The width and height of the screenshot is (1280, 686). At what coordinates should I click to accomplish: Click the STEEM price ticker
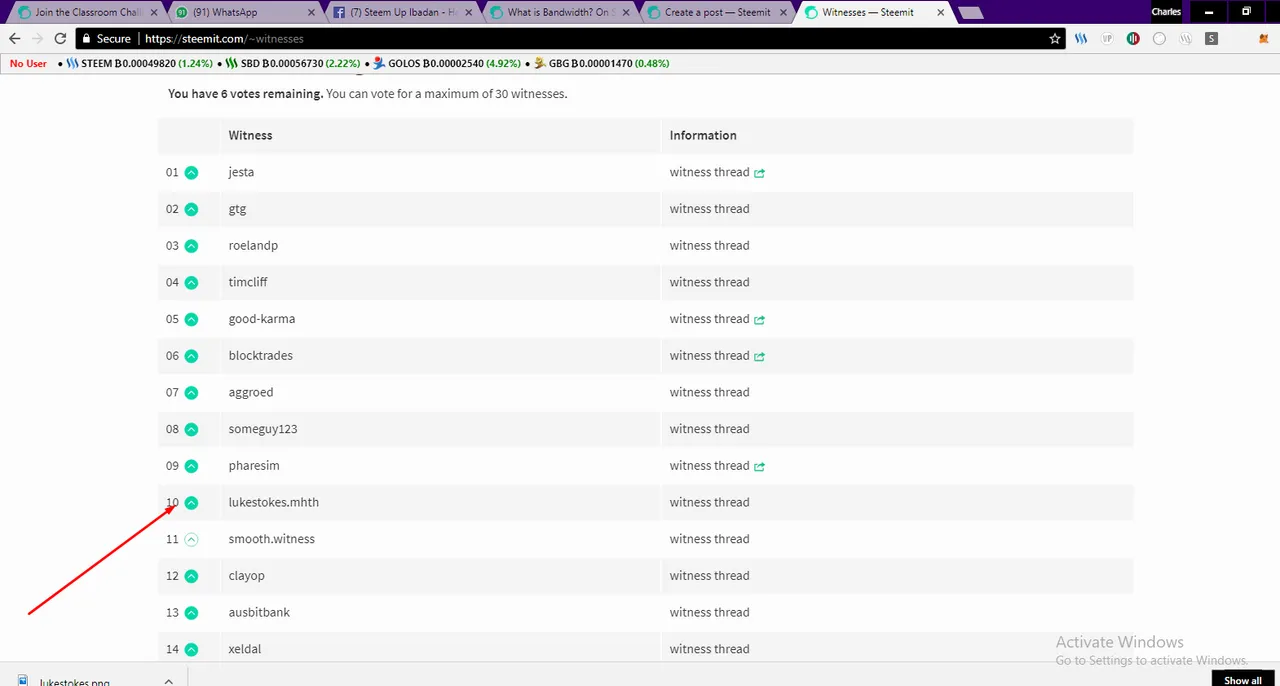pyautogui.click(x=139, y=63)
